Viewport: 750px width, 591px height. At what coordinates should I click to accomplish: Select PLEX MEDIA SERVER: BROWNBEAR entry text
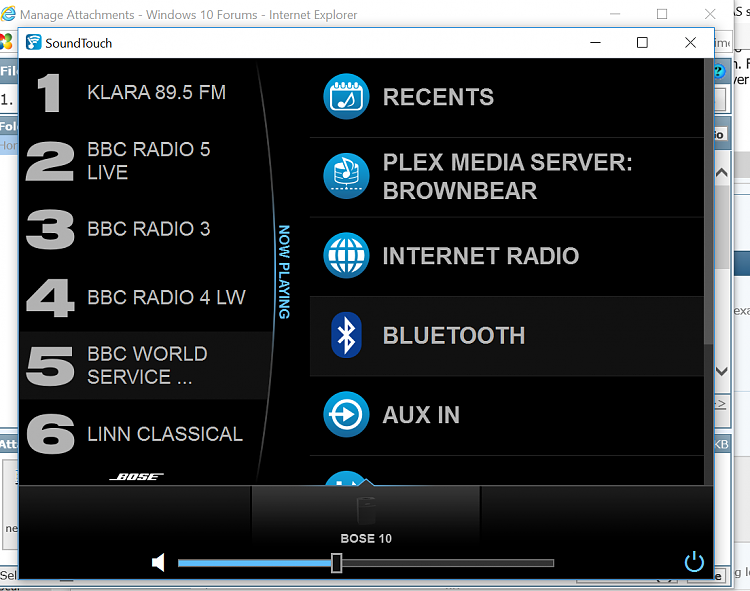(x=507, y=176)
